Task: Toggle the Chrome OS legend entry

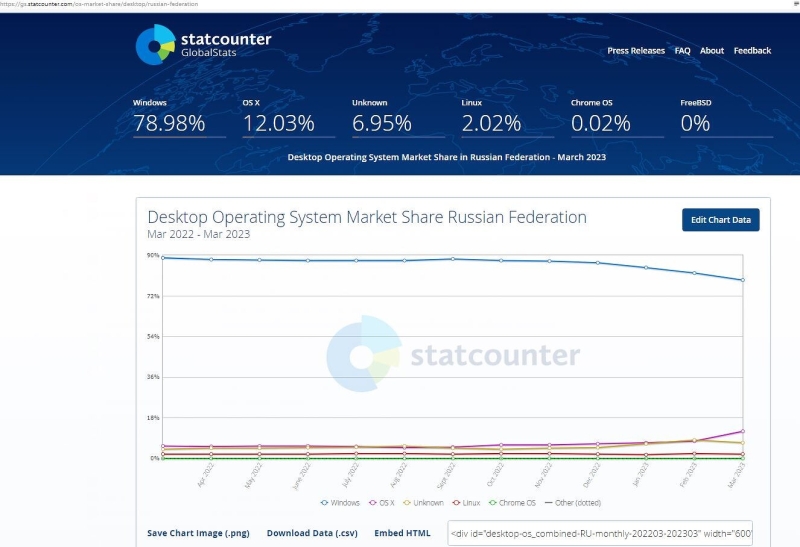Action: pos(513,503)
